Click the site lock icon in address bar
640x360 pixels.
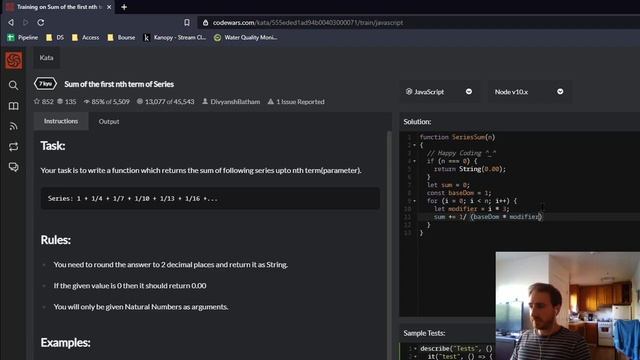pos(205,22)
